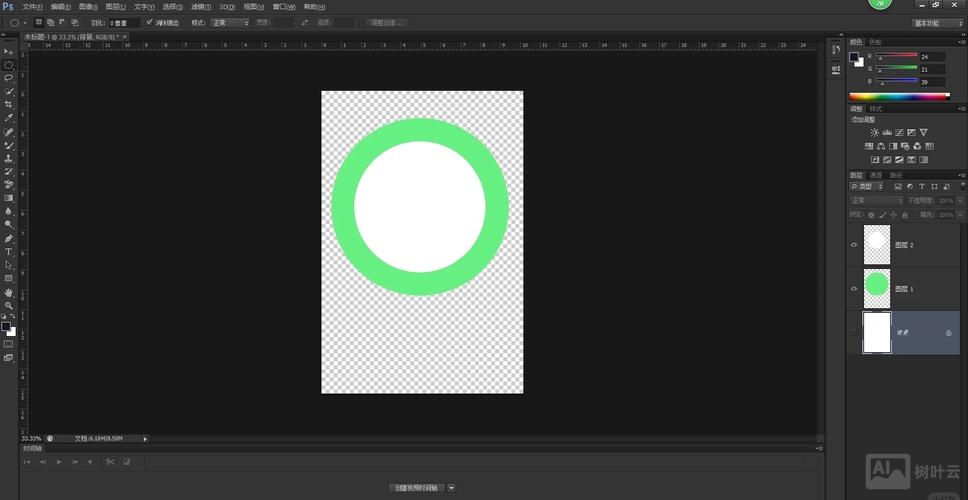Add Color Balance adjustment (scales icon)

pos(881,146)
